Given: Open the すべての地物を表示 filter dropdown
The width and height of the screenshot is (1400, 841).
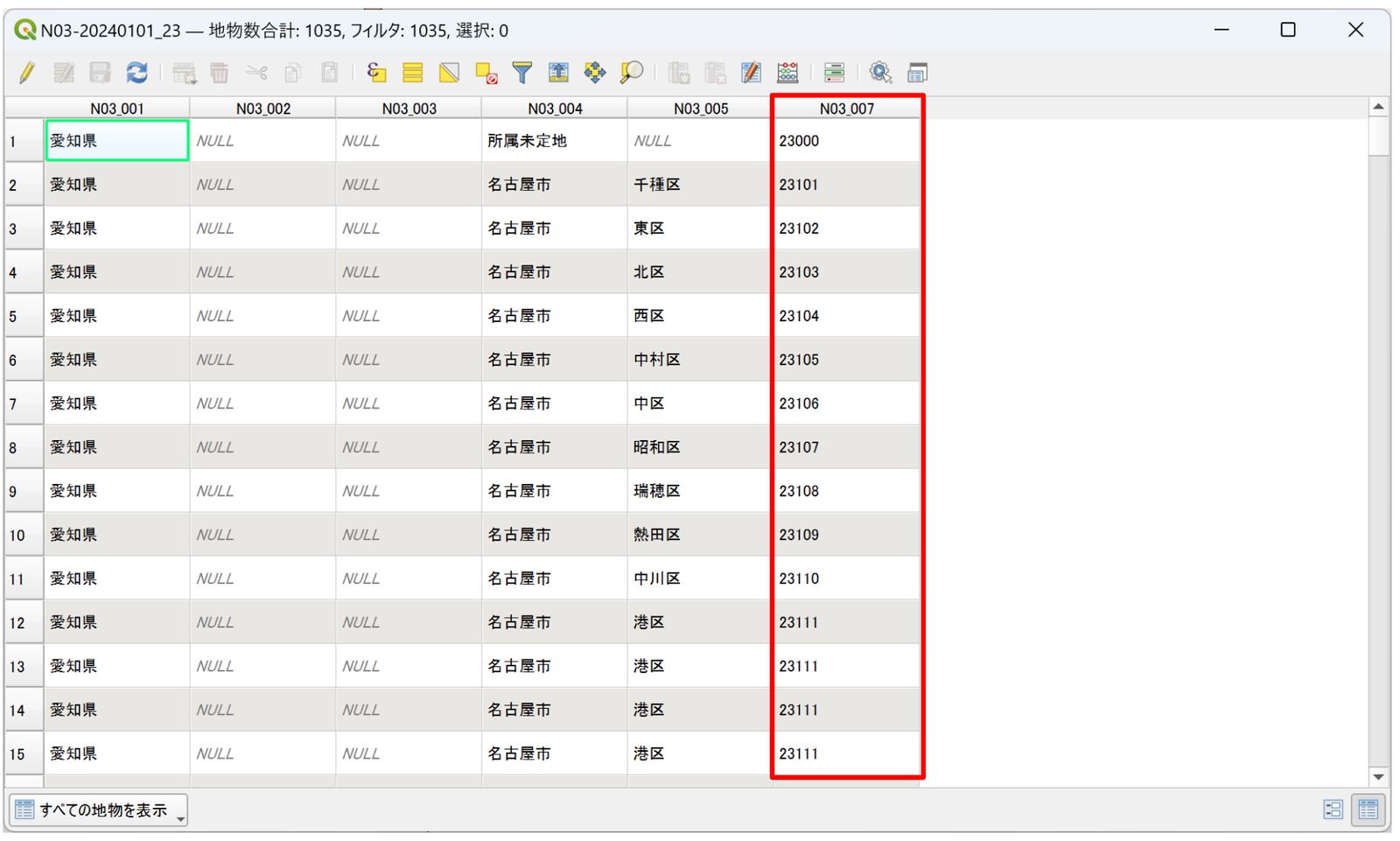Looking at the screenshot, I should [x=98, y=810].
